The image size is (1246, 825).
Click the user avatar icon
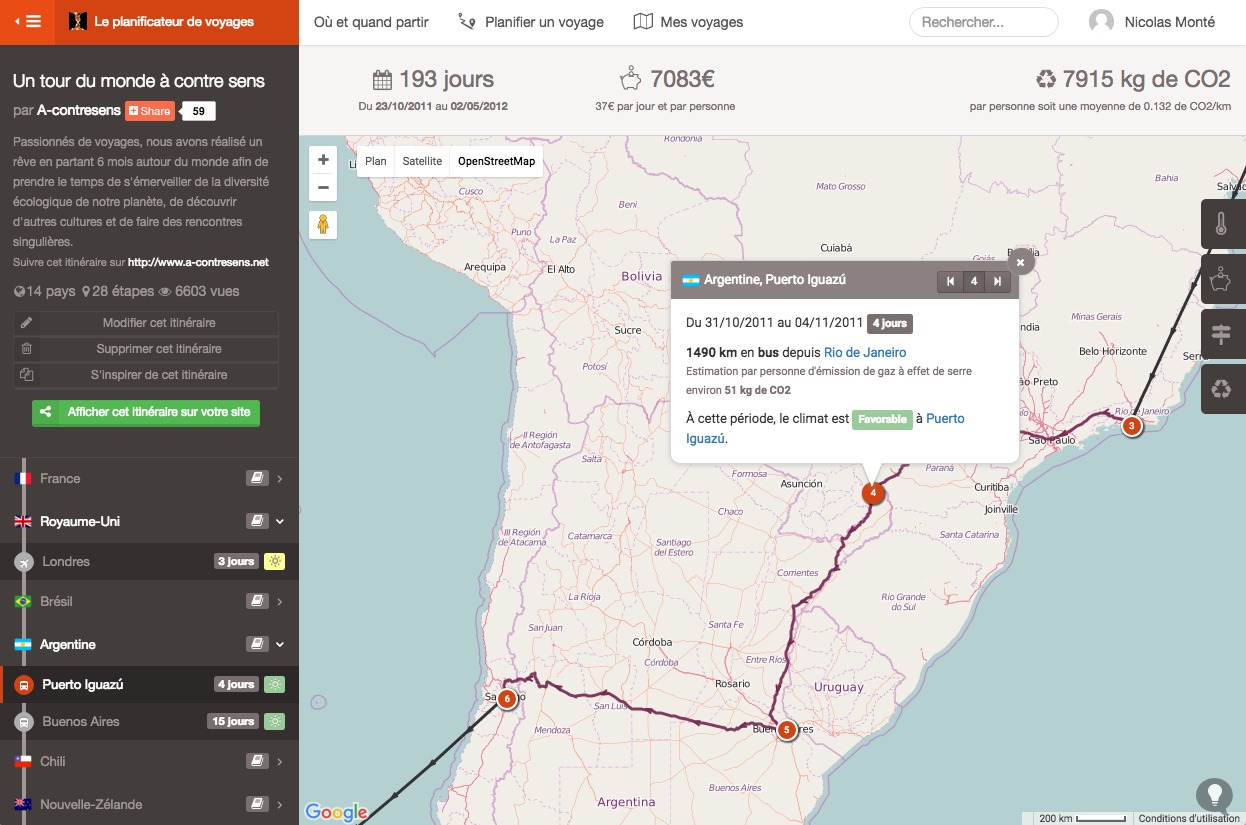pos(1101,22)
